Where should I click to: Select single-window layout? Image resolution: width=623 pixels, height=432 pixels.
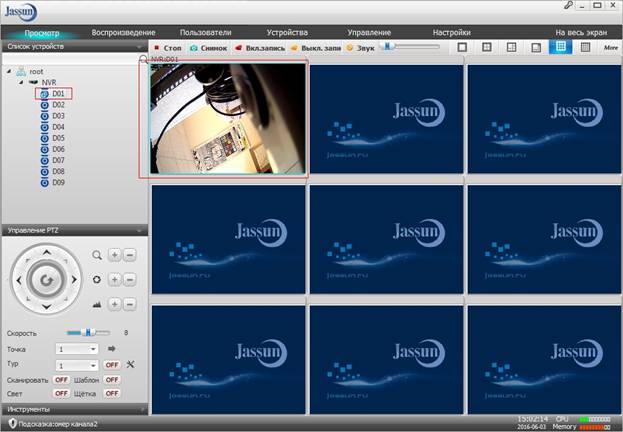462,47
